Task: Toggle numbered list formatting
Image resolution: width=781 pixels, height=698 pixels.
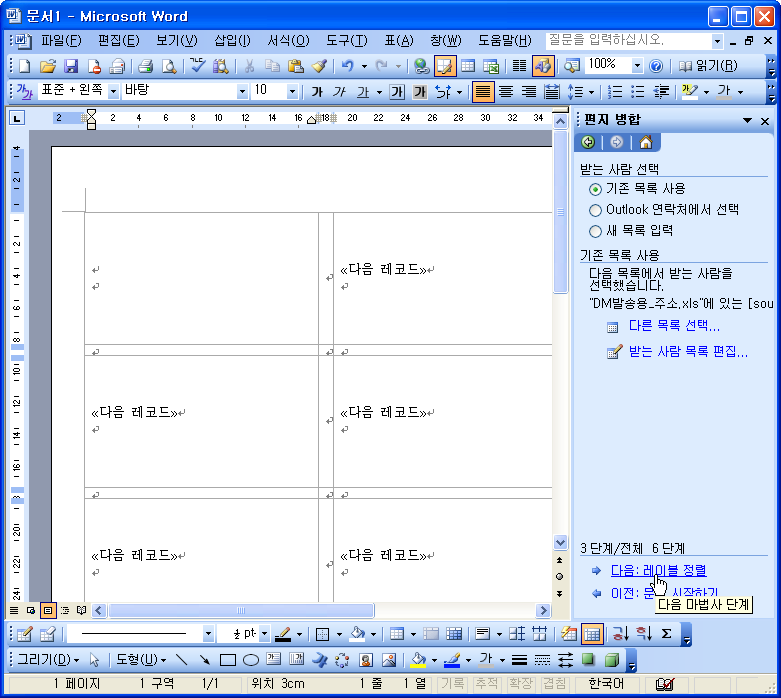Action: tap(615, 92)
